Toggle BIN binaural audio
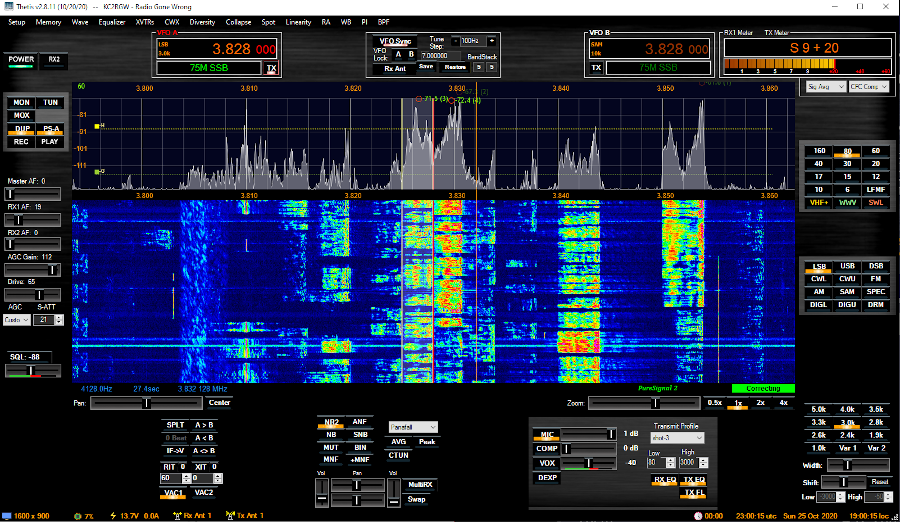Viewport: 900px width, 522px height. tap(360, 447)
